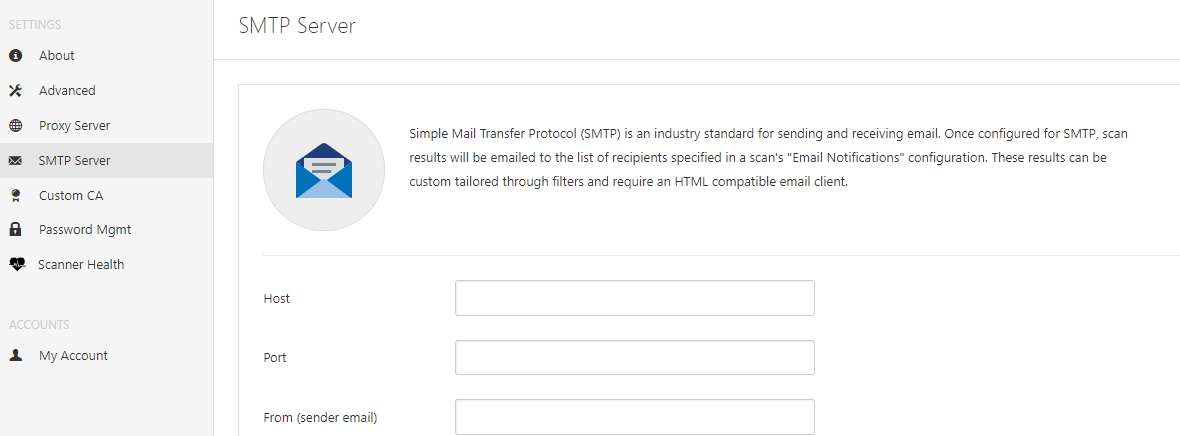Navigate to Custom CA settings
Image resolution: width=1180 pixels, height=436 pixels.
pos(71,196)
